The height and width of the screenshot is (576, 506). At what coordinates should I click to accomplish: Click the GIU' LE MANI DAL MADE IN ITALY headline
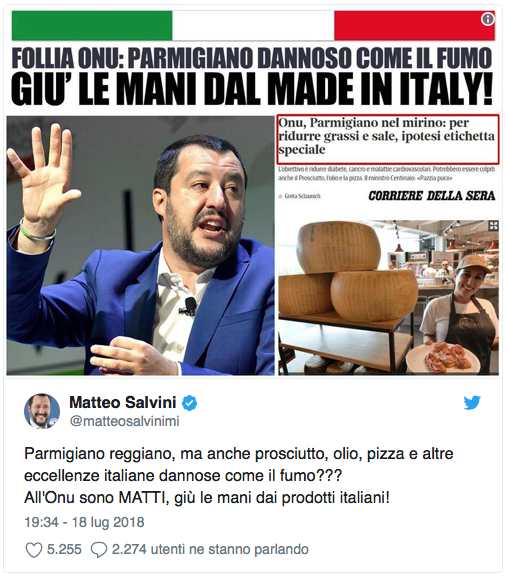252,90
